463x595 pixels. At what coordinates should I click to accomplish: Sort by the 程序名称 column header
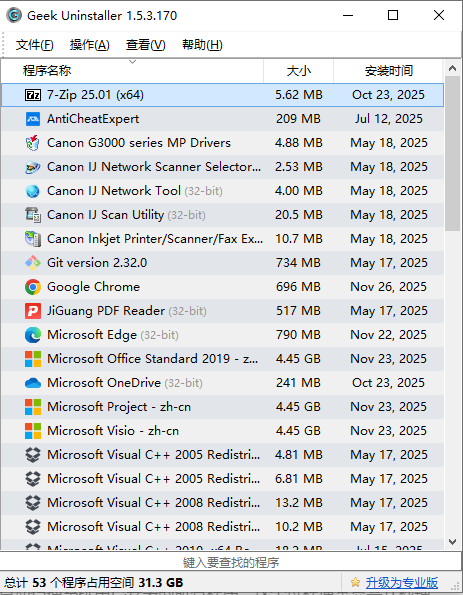[132, 71]
